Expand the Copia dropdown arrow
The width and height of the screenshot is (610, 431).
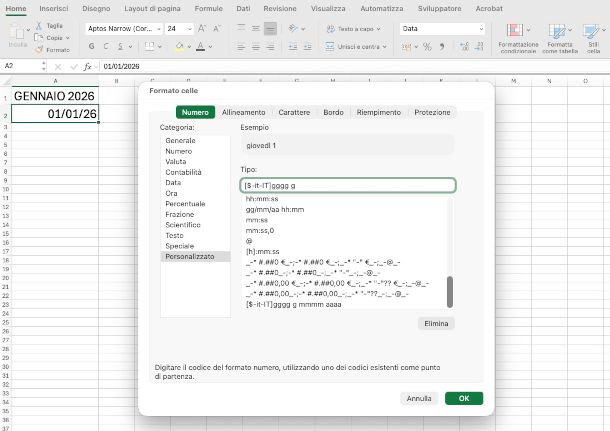click(x=68, y=38)
